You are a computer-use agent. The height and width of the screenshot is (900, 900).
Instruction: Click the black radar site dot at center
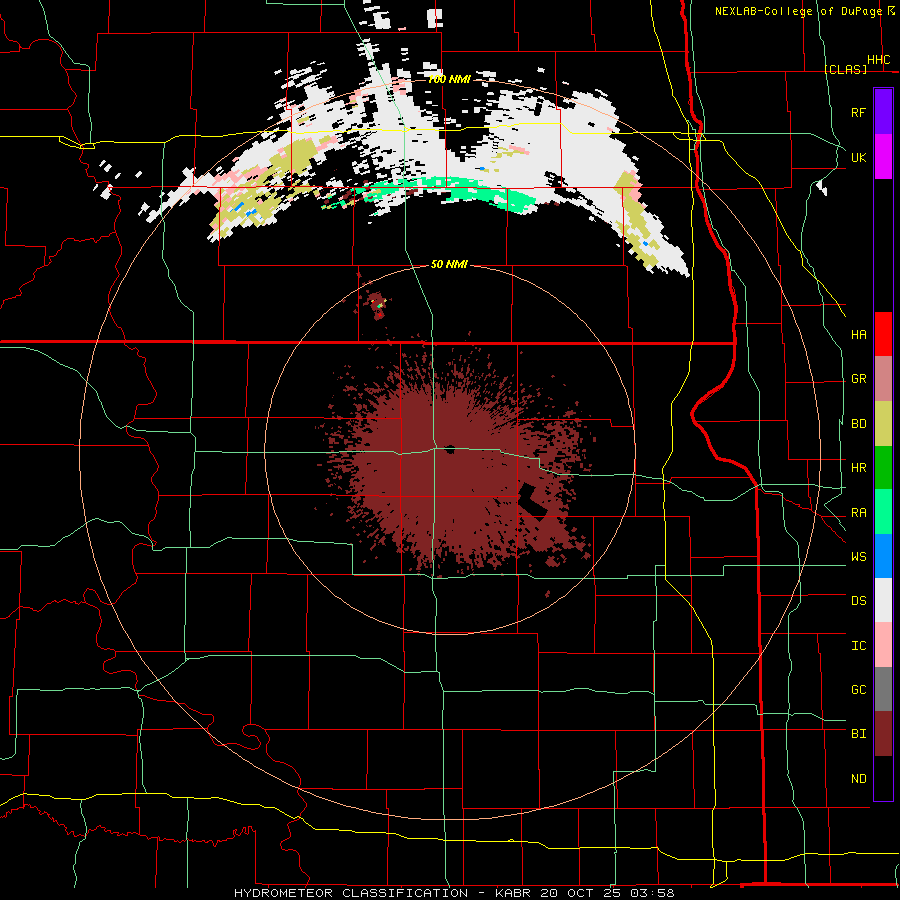point(451,449)
